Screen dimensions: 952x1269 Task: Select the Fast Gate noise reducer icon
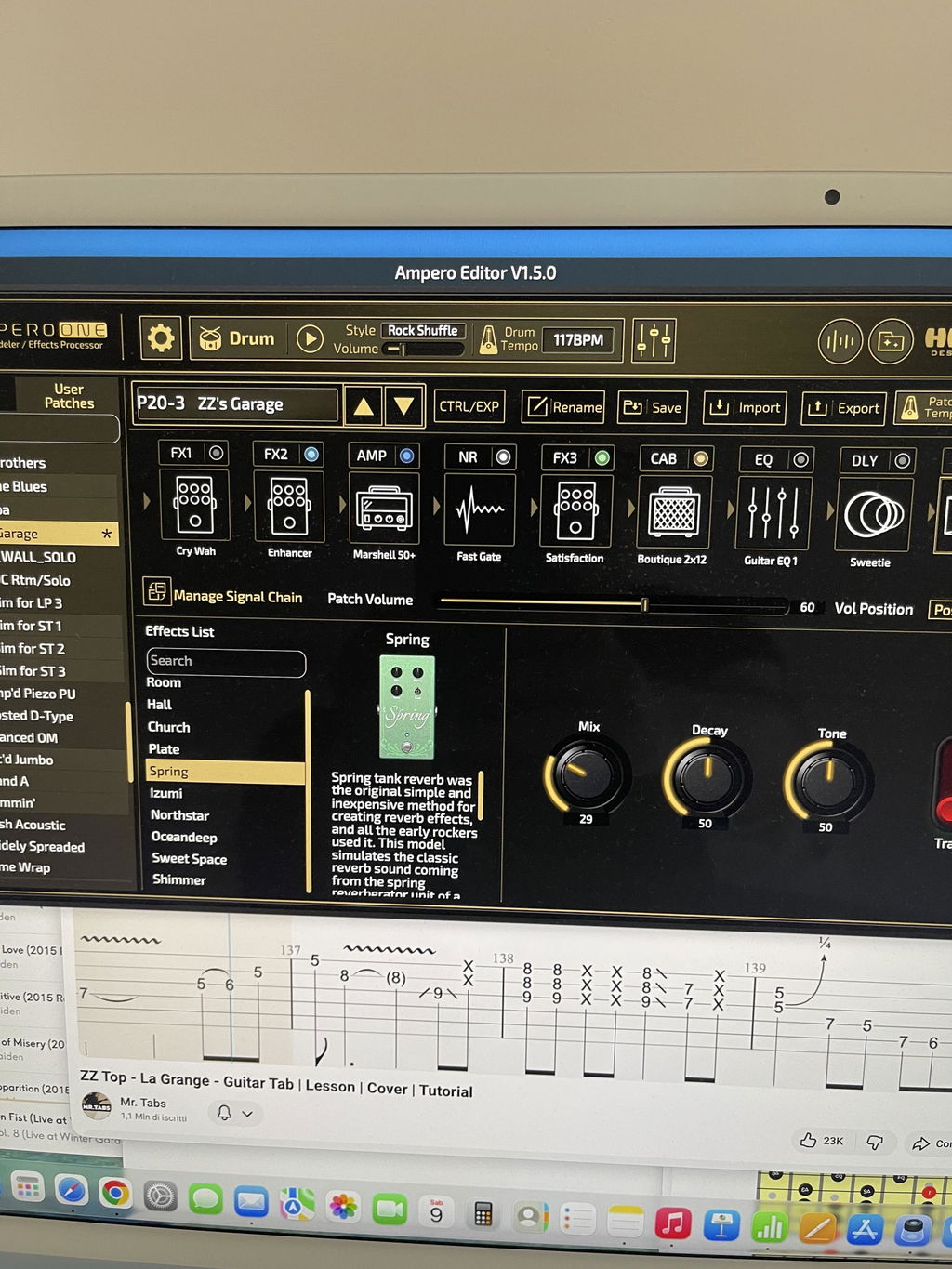(x=479, y=509)
